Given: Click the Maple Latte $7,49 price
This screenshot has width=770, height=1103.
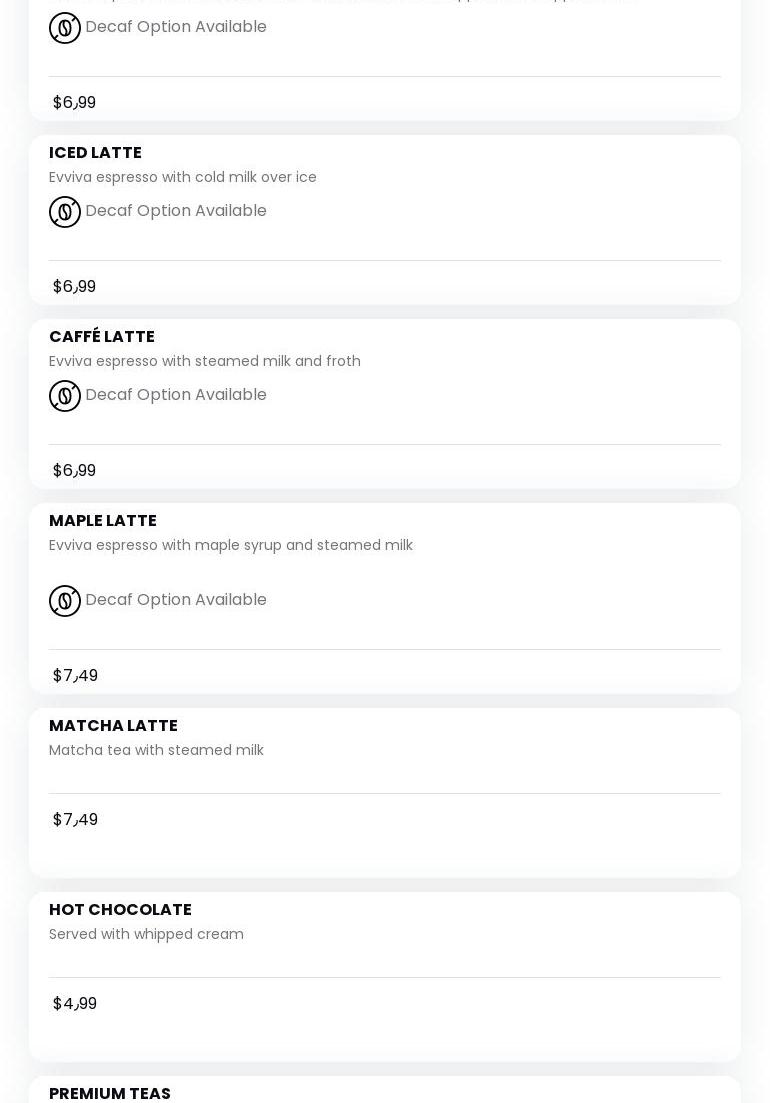Looking at the screenshot, I should [76, 676].
